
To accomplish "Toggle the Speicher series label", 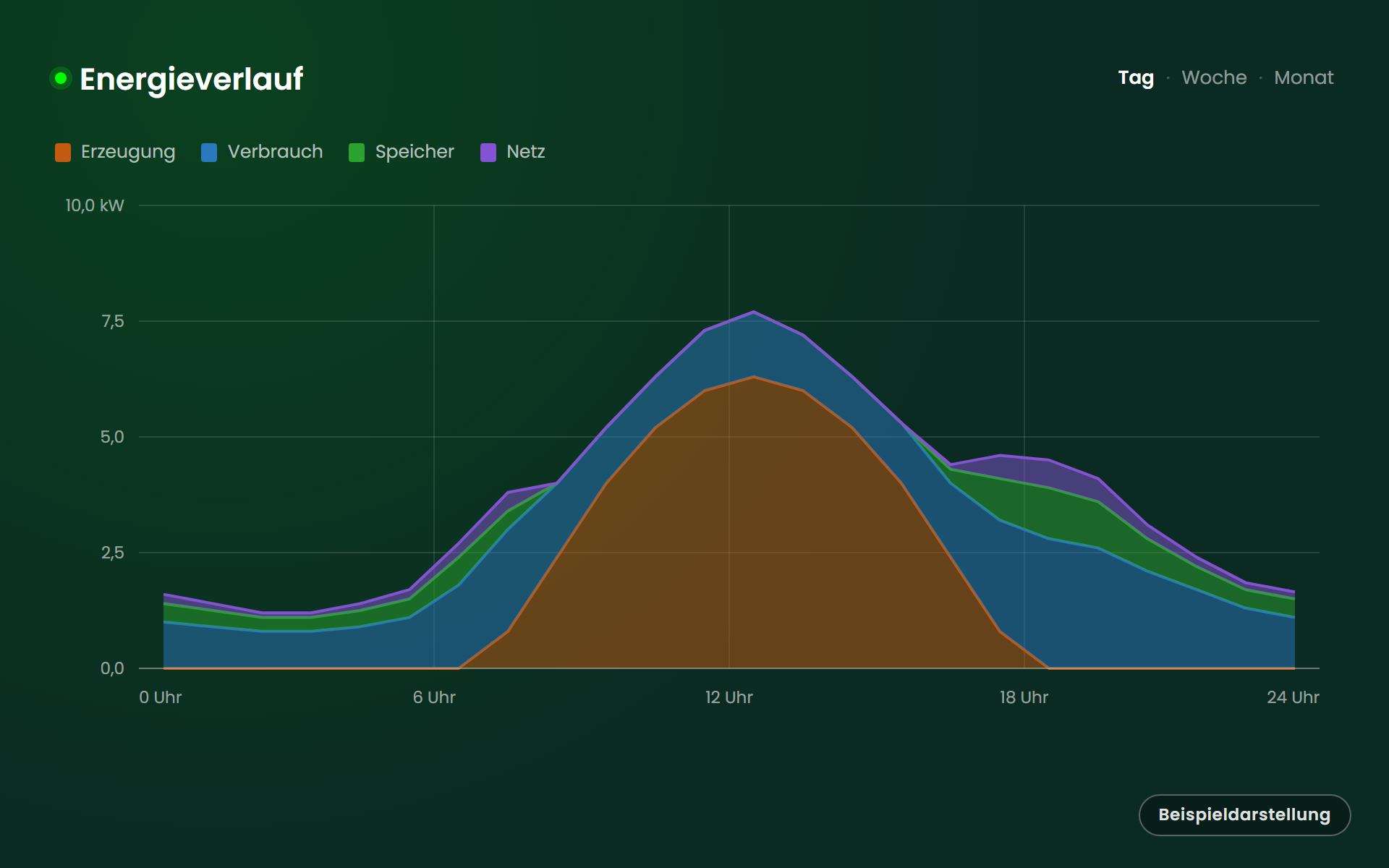I will tap(415, 152).
